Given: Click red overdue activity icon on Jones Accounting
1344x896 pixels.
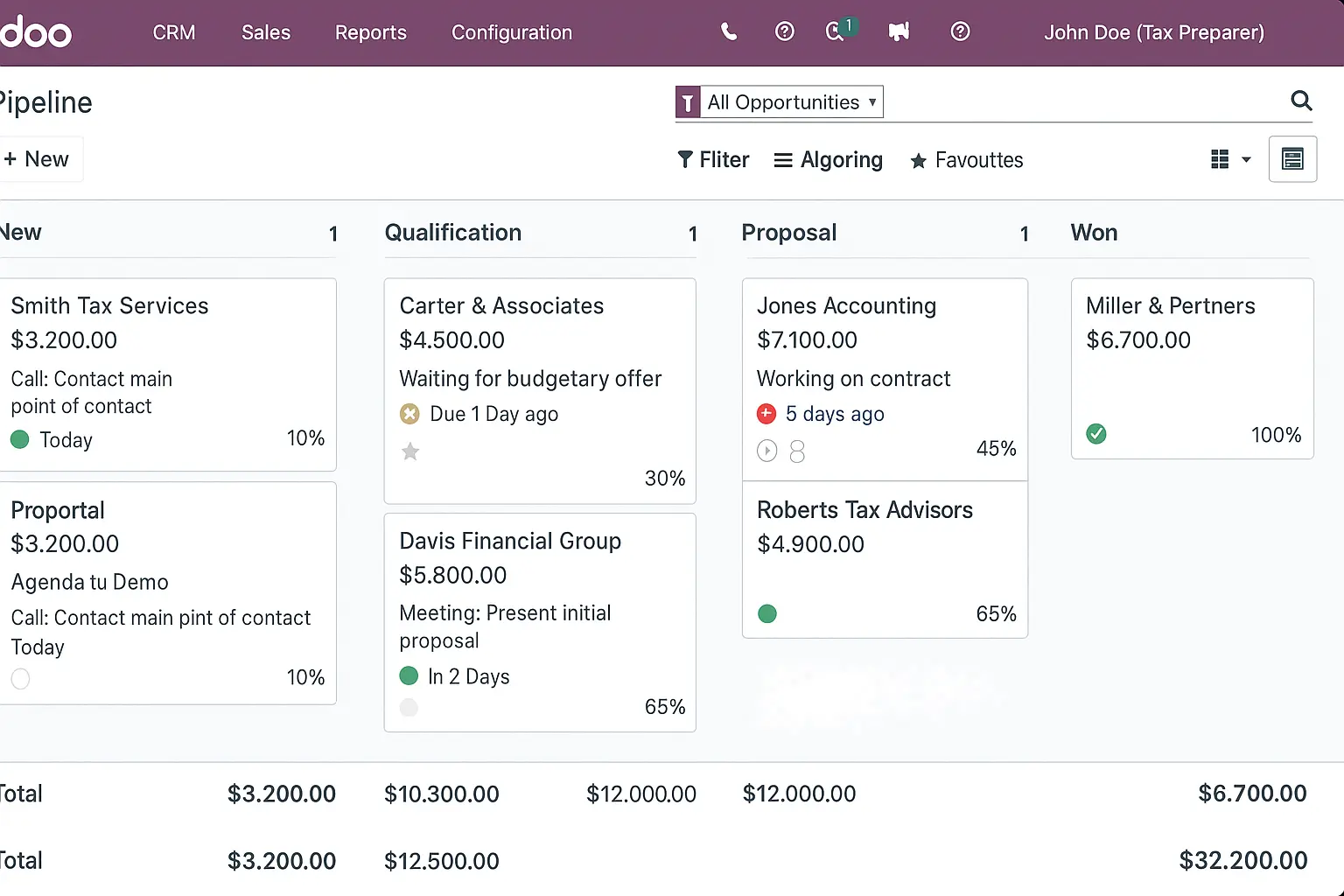Looking at the screenshot, I should (x=766, y=414).
